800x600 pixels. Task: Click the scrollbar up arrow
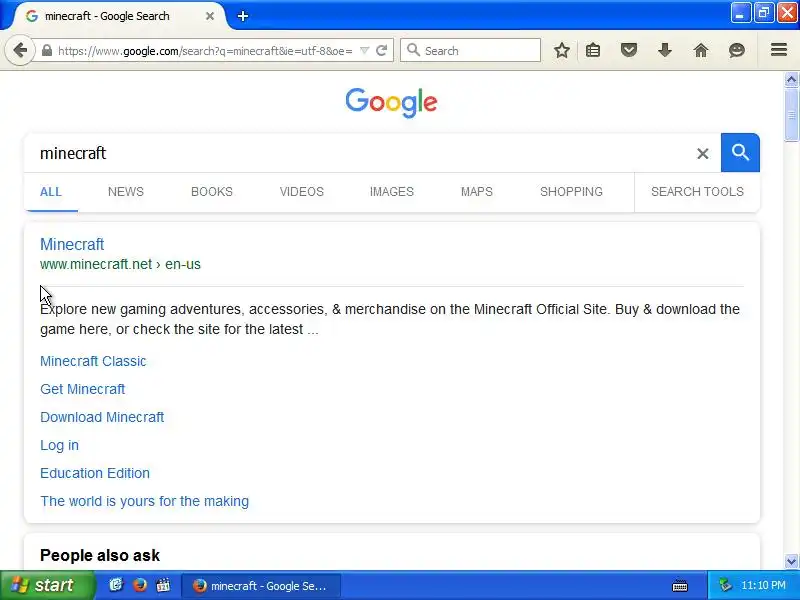(x=791, y=79)
